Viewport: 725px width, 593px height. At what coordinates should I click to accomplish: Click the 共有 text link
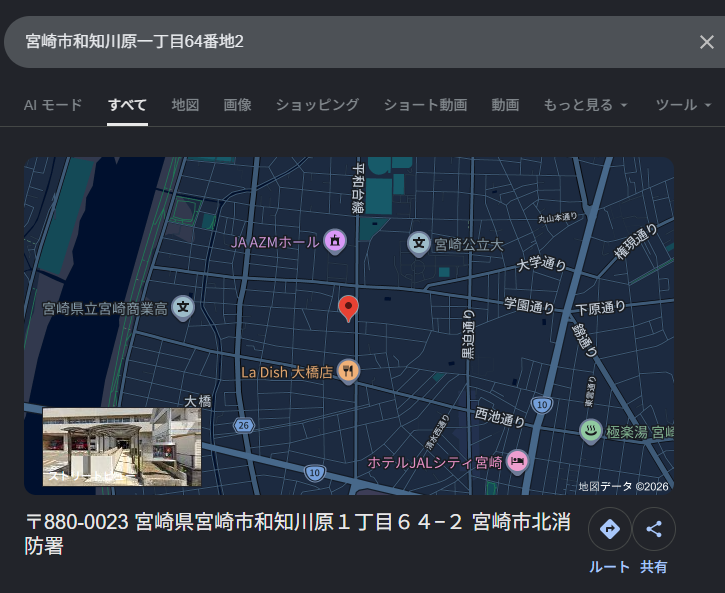654,567
